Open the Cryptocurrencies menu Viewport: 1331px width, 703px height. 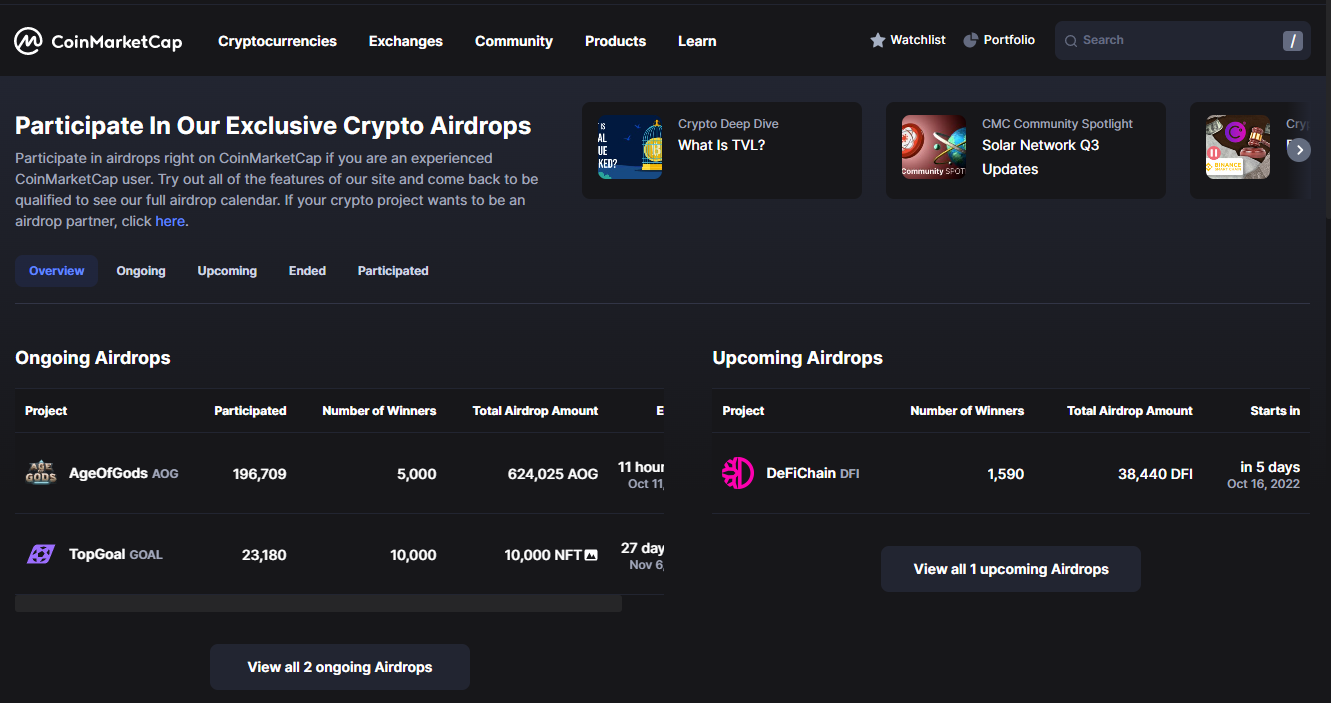coord(278,41)
